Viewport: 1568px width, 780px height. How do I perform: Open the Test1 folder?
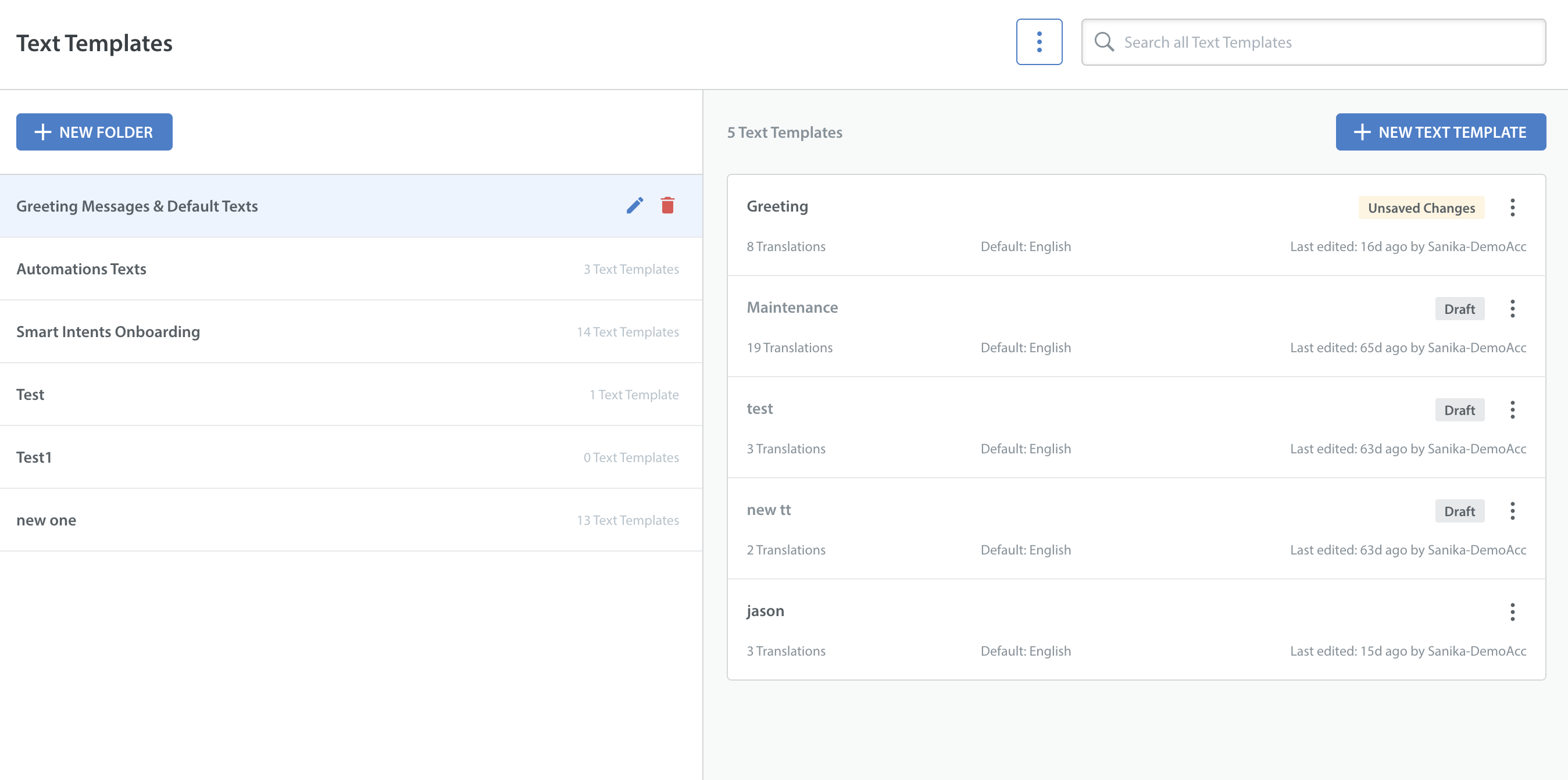pyautogui.click(x=34, y=457)
